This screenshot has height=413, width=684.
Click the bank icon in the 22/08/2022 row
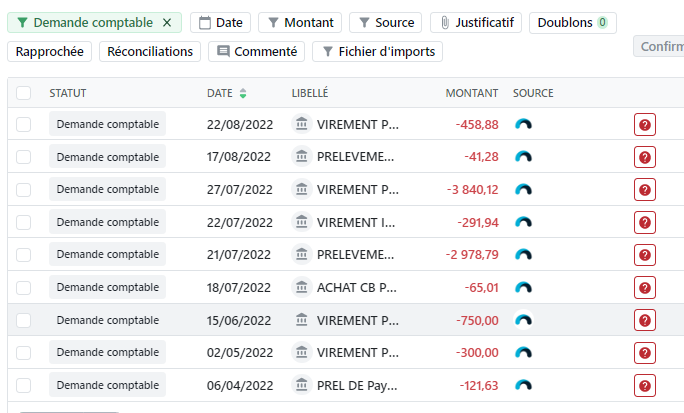pos(301,124)
